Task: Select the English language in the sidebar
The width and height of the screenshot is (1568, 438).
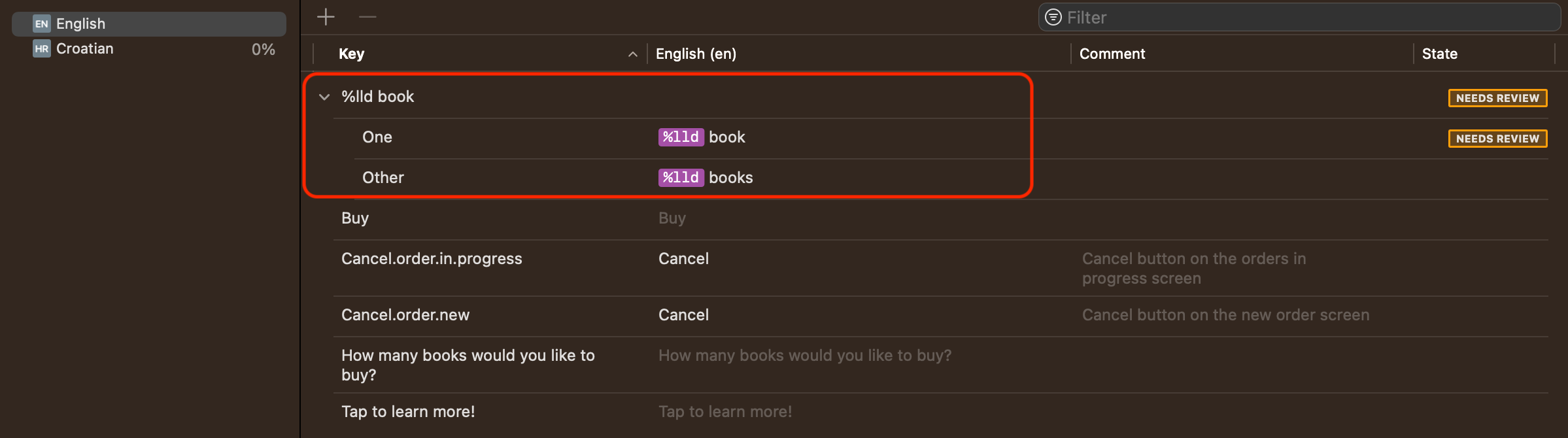Action: [149, 24]
